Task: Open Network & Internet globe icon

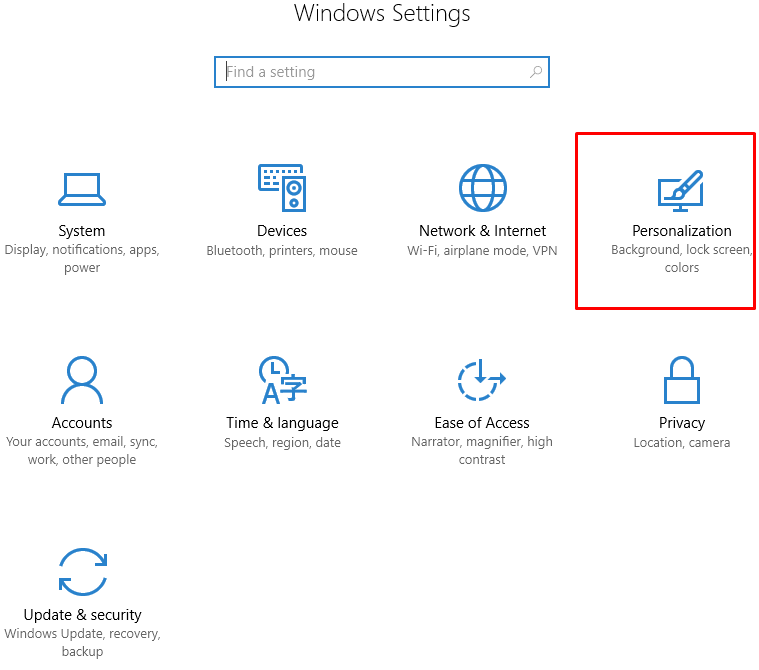Action: (483, 188)
